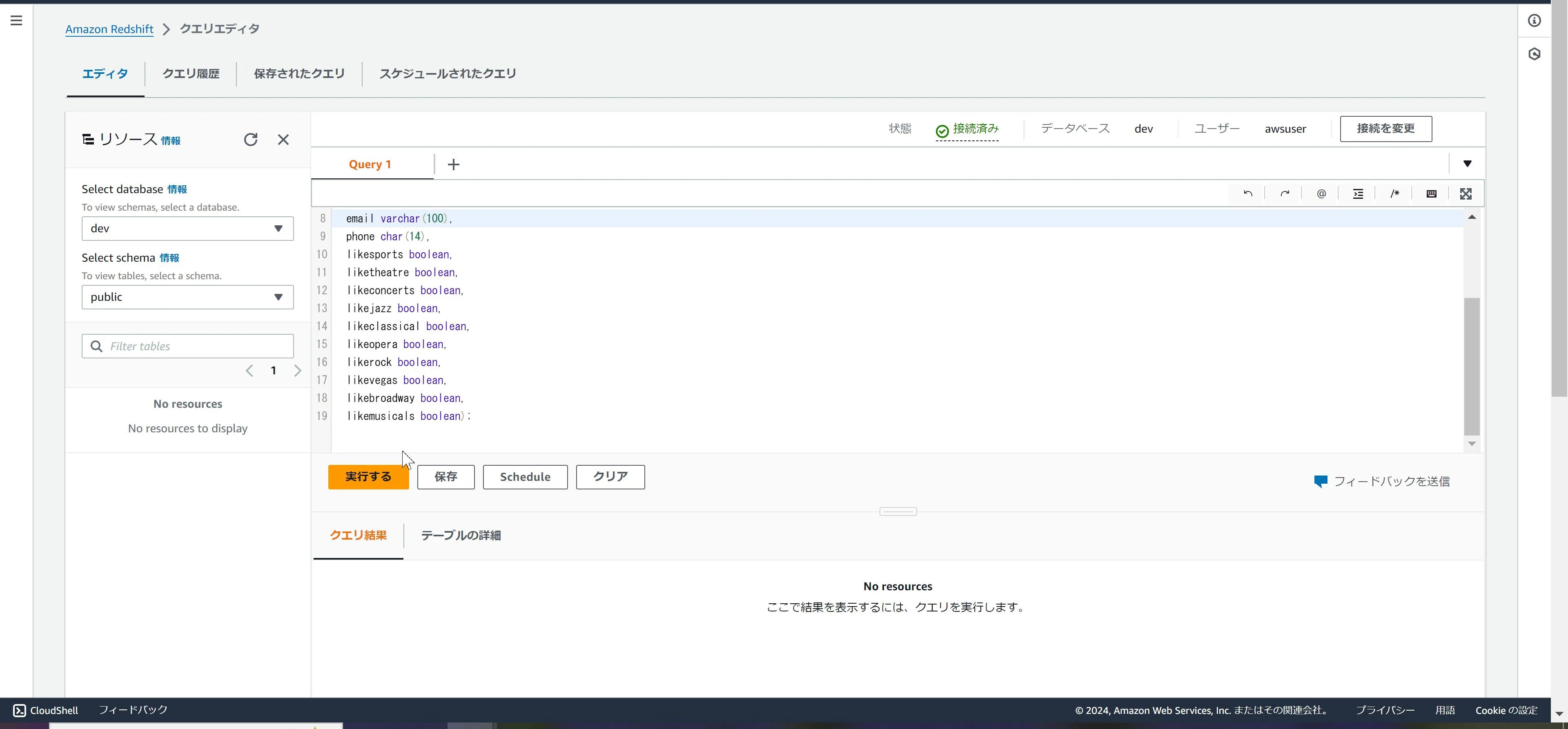This screenshot has height=729, width=1568.
Task: Click the Schedule button
Action: (x=525, y=477)
